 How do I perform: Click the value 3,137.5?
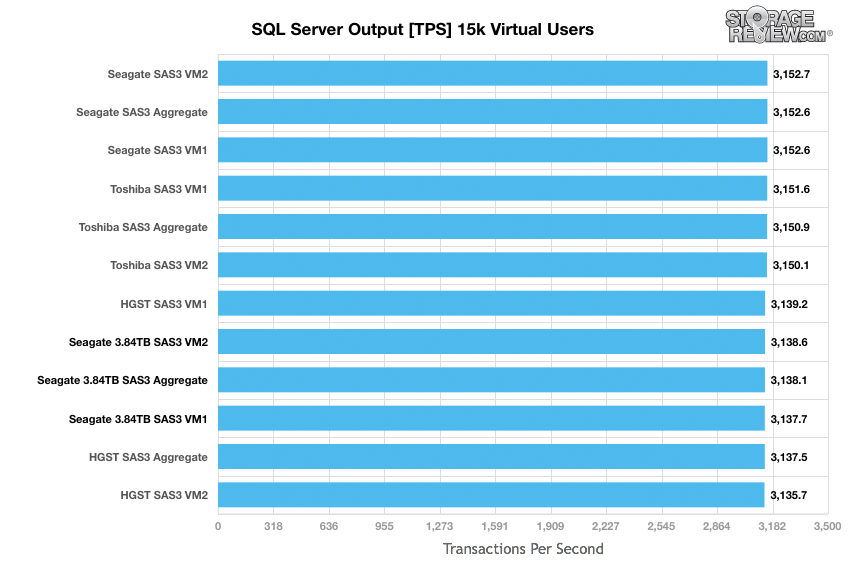[x=789, y=457]
